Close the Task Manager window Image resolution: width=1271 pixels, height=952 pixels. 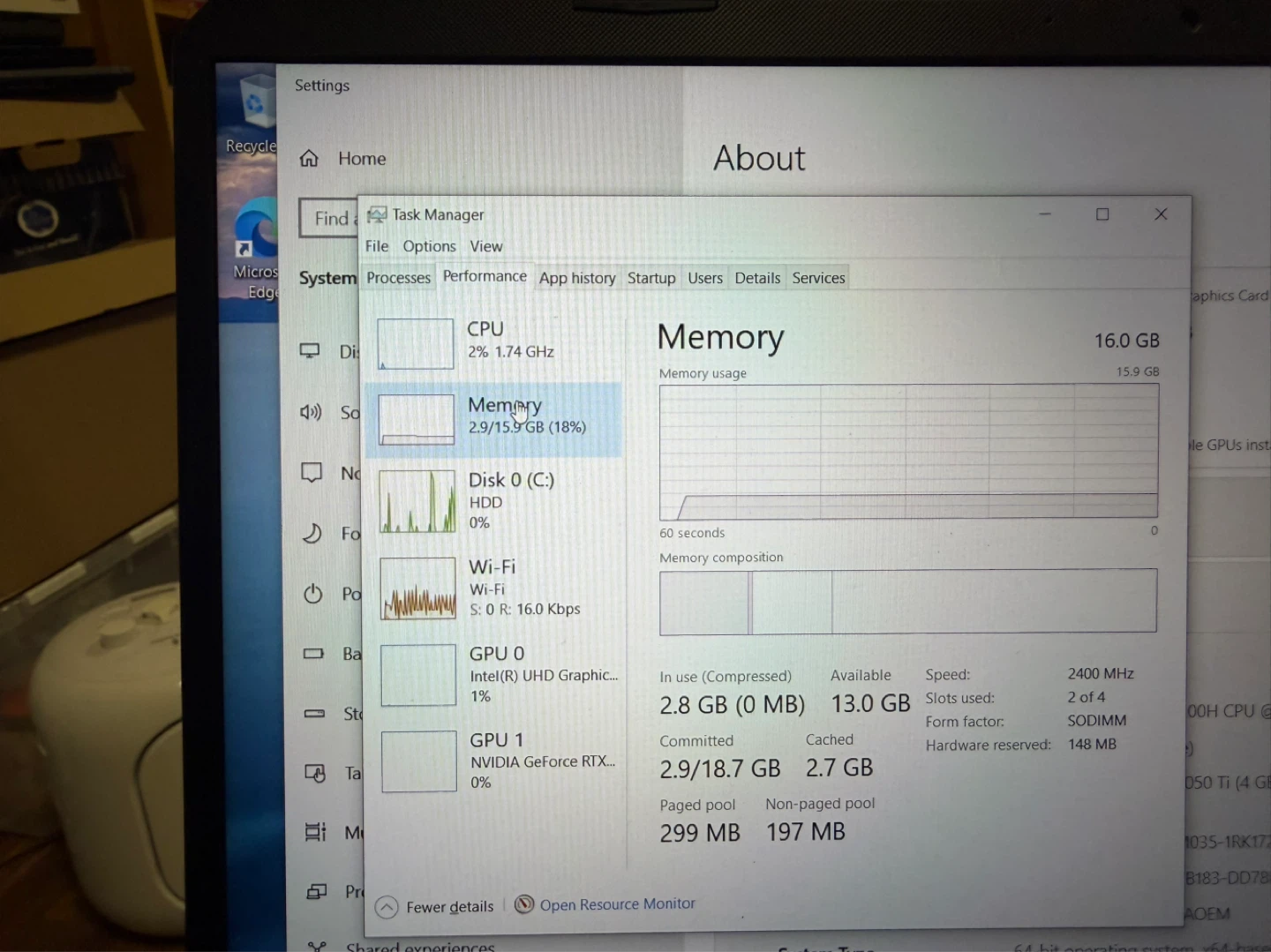click(x=1161, y=214)
